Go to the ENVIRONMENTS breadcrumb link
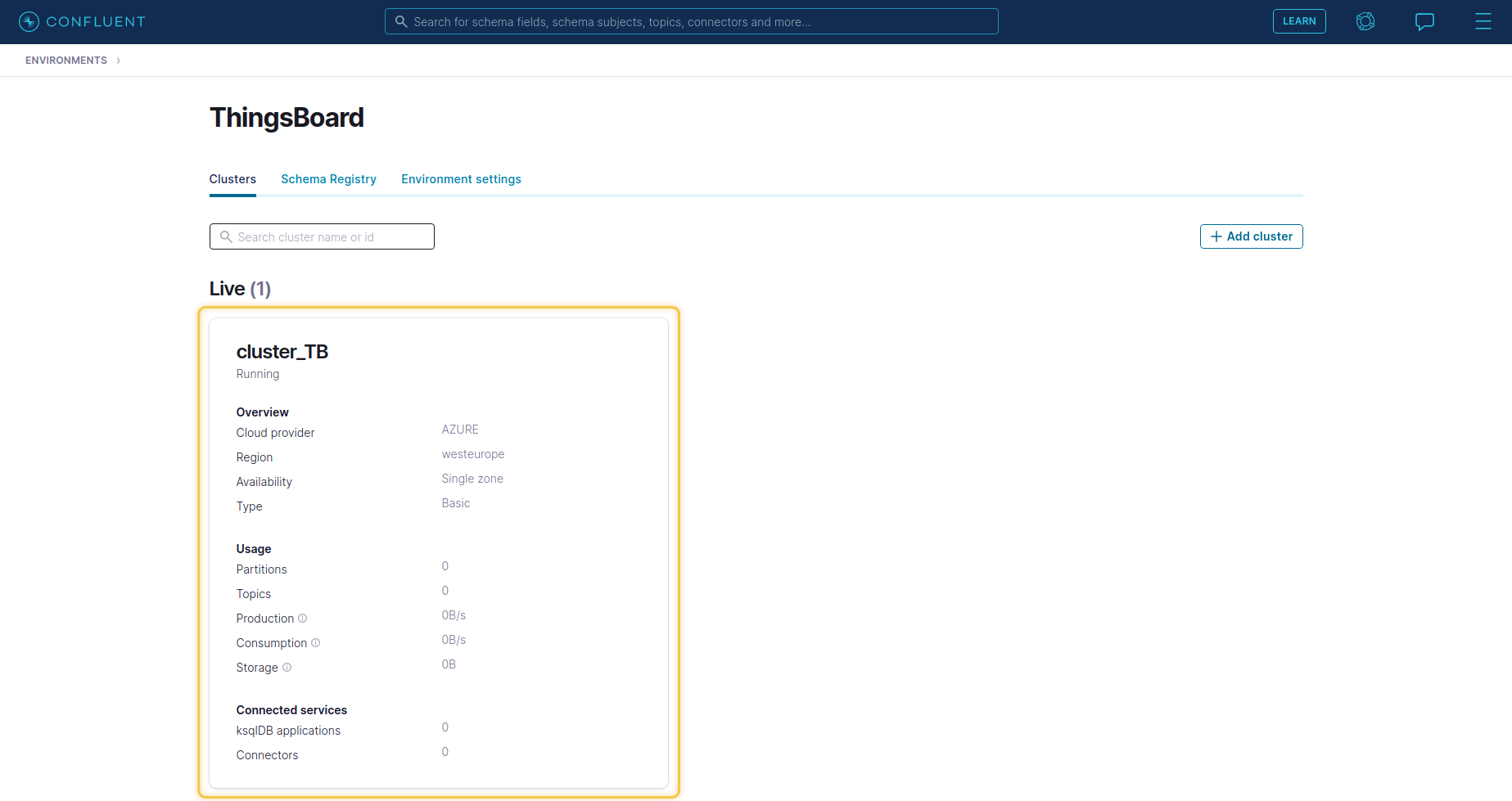Screen dimensions: 1512x801 click(x=66, y=61)
